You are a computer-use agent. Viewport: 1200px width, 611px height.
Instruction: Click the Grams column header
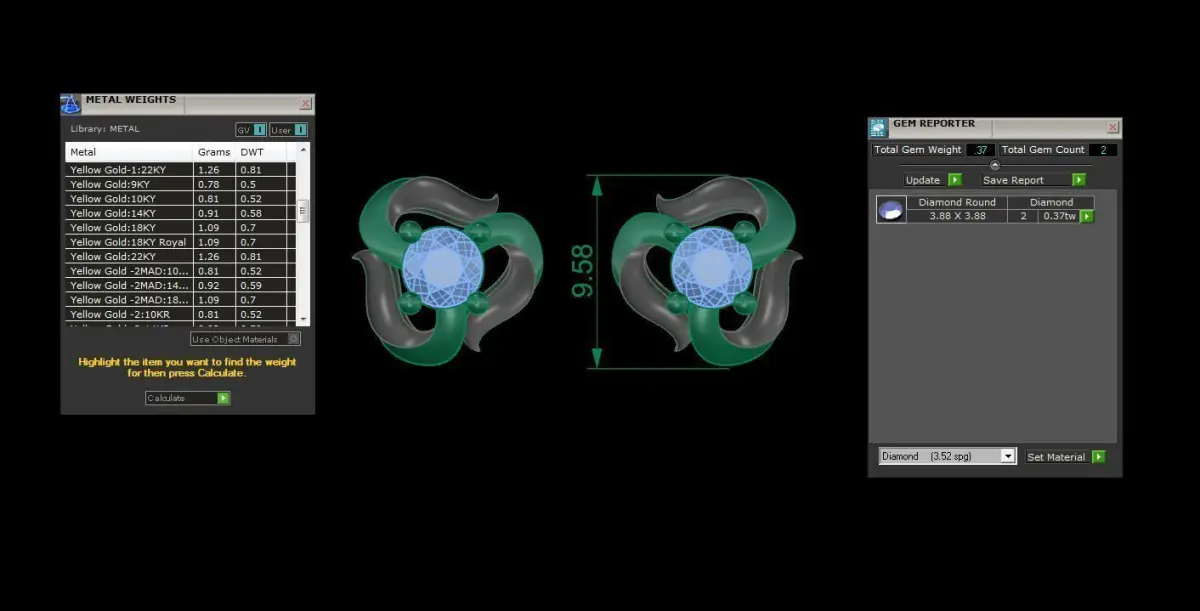(215, 152)
